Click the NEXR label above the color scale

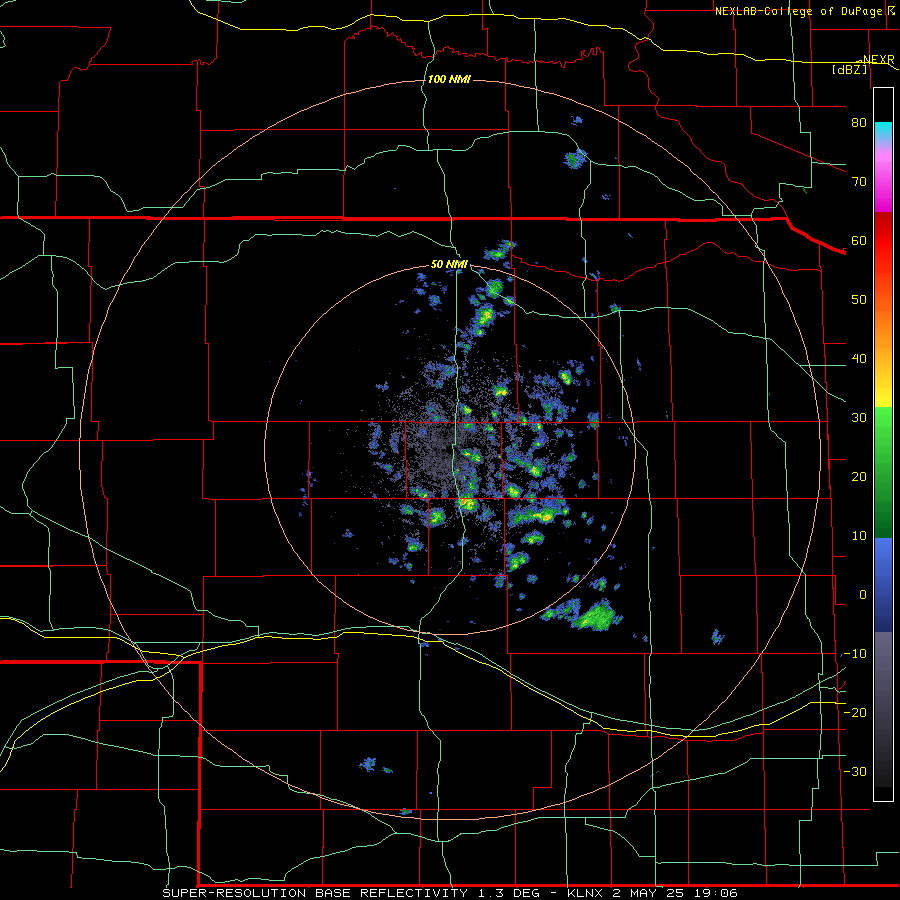tap(879, 59)
